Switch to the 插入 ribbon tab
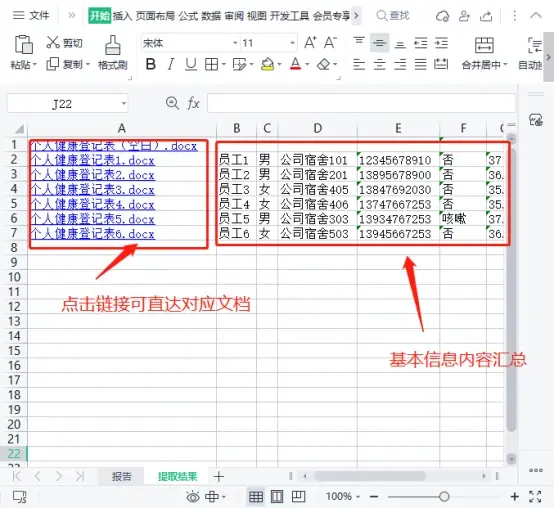 point(122,16)
